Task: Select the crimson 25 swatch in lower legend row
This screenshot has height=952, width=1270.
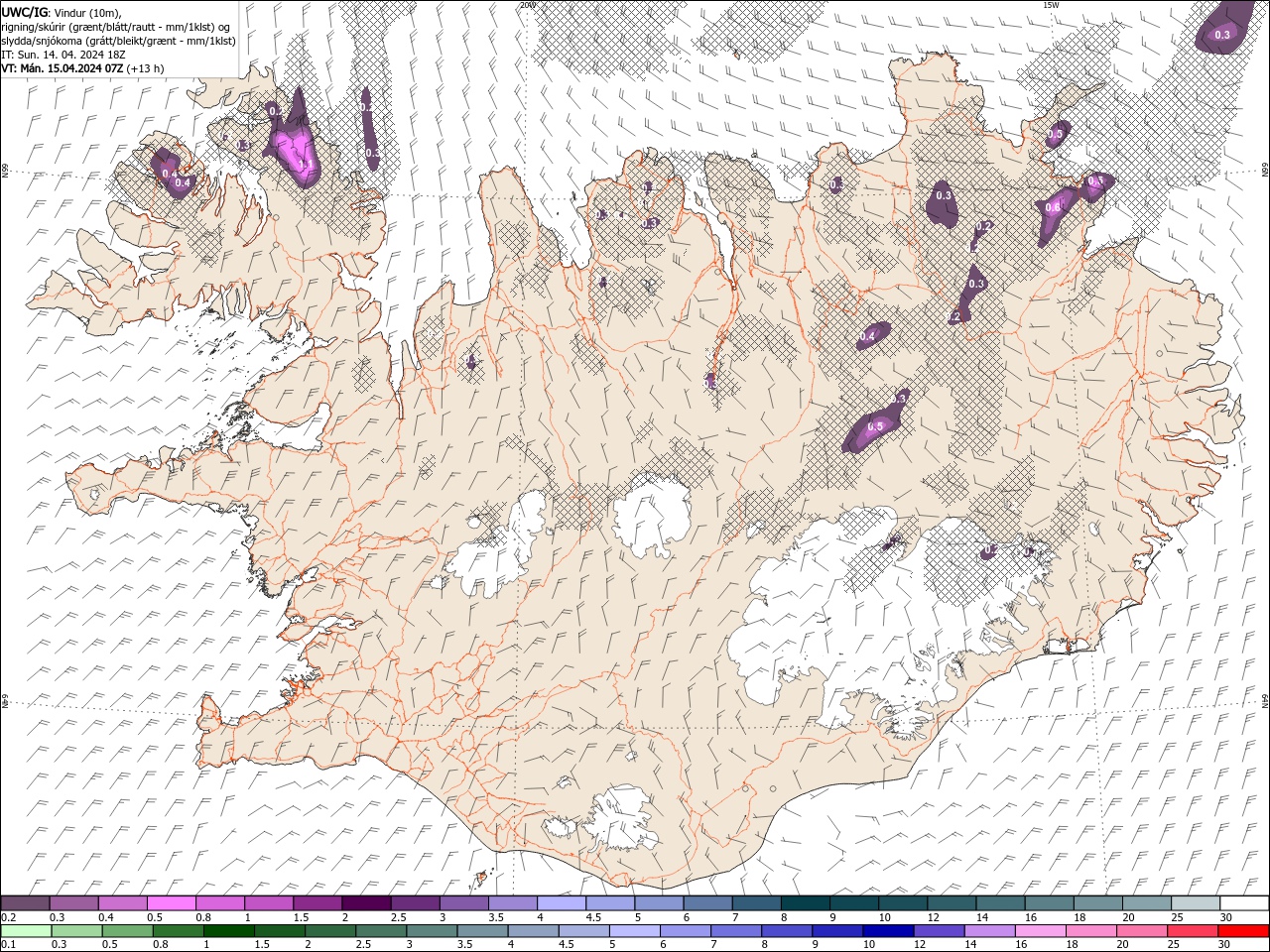Action: [1192, 931]
